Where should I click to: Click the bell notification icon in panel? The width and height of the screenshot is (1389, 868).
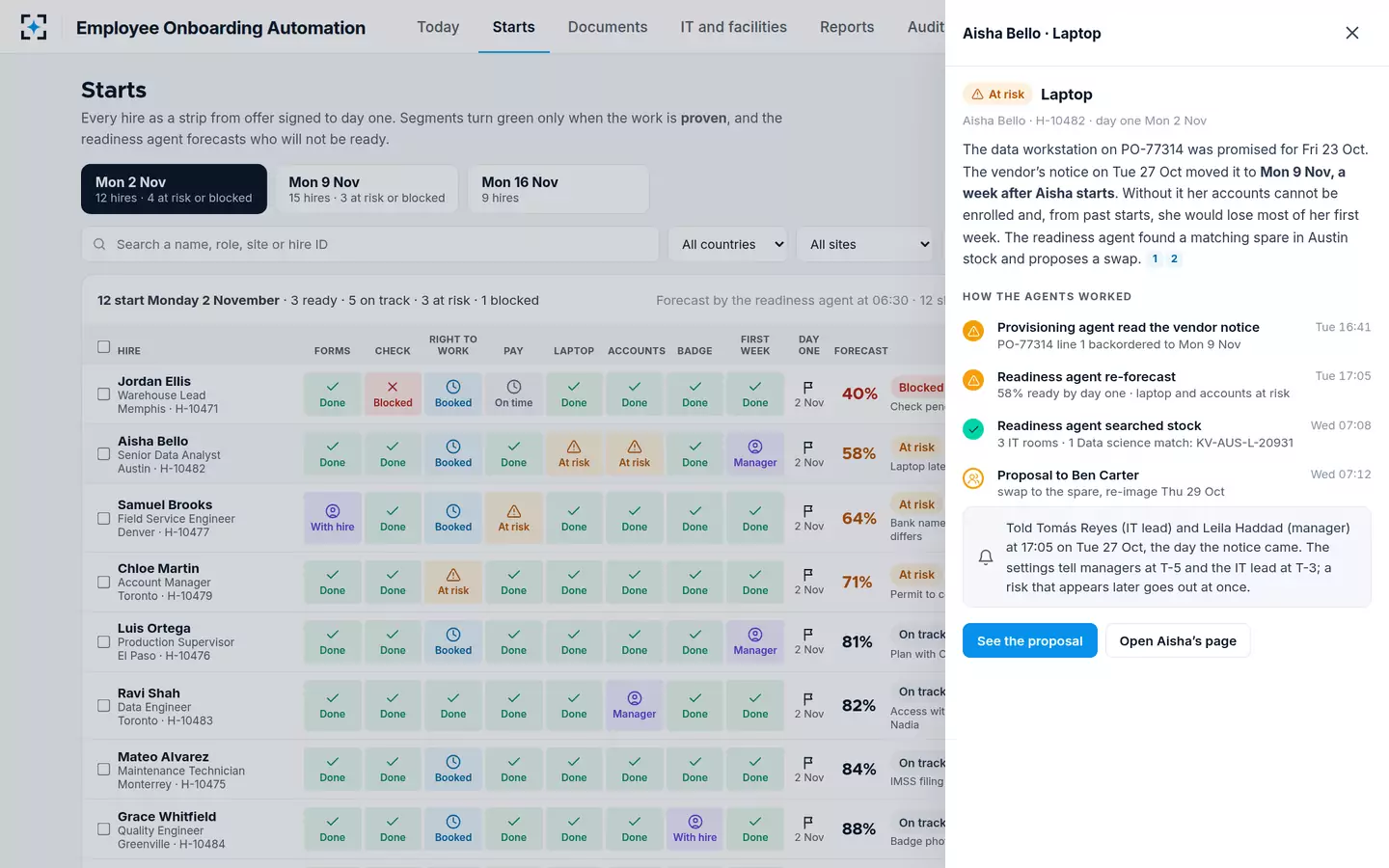986,557
